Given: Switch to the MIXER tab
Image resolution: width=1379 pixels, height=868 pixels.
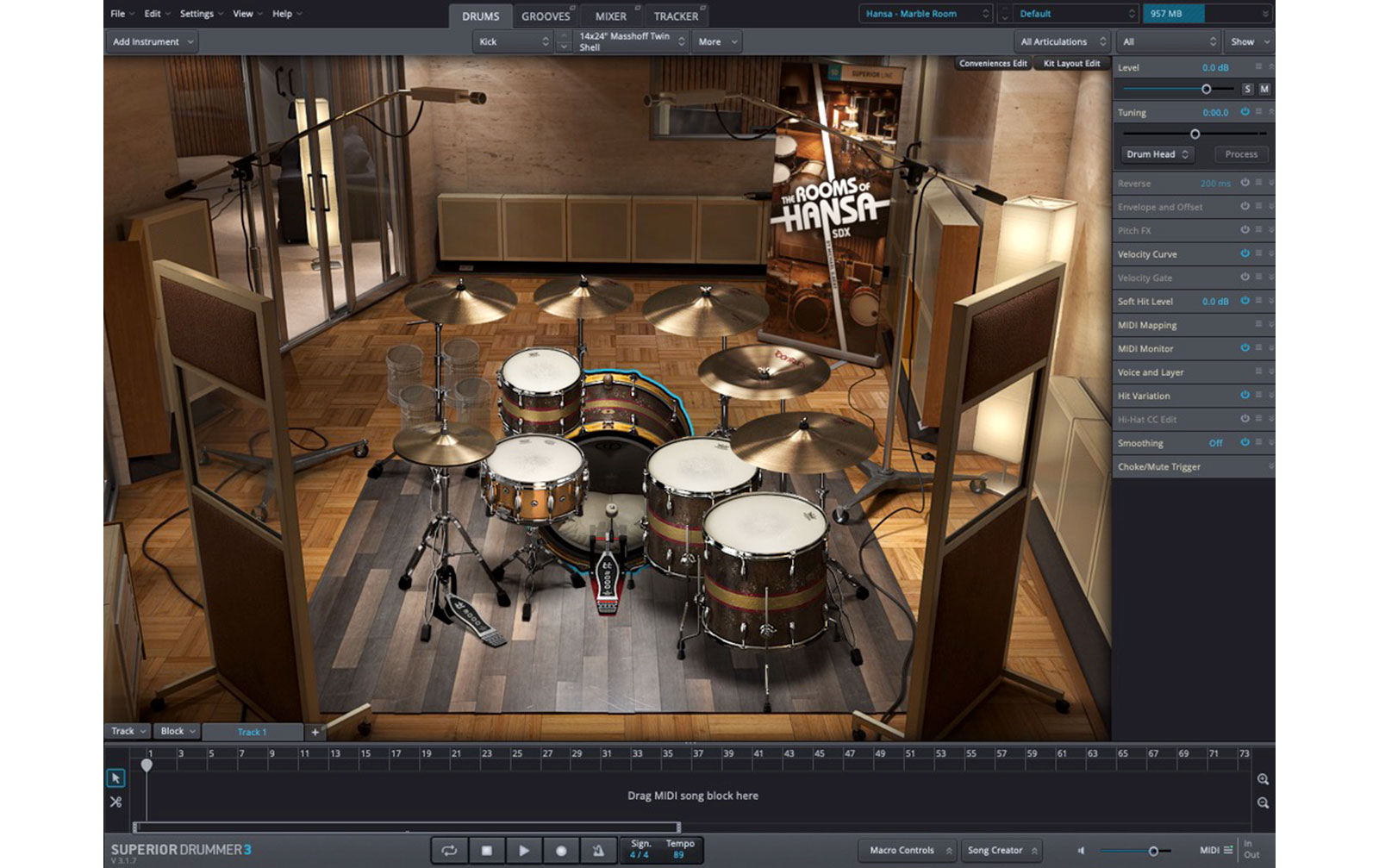Looking at the screenshot, I should pos(611,16).
